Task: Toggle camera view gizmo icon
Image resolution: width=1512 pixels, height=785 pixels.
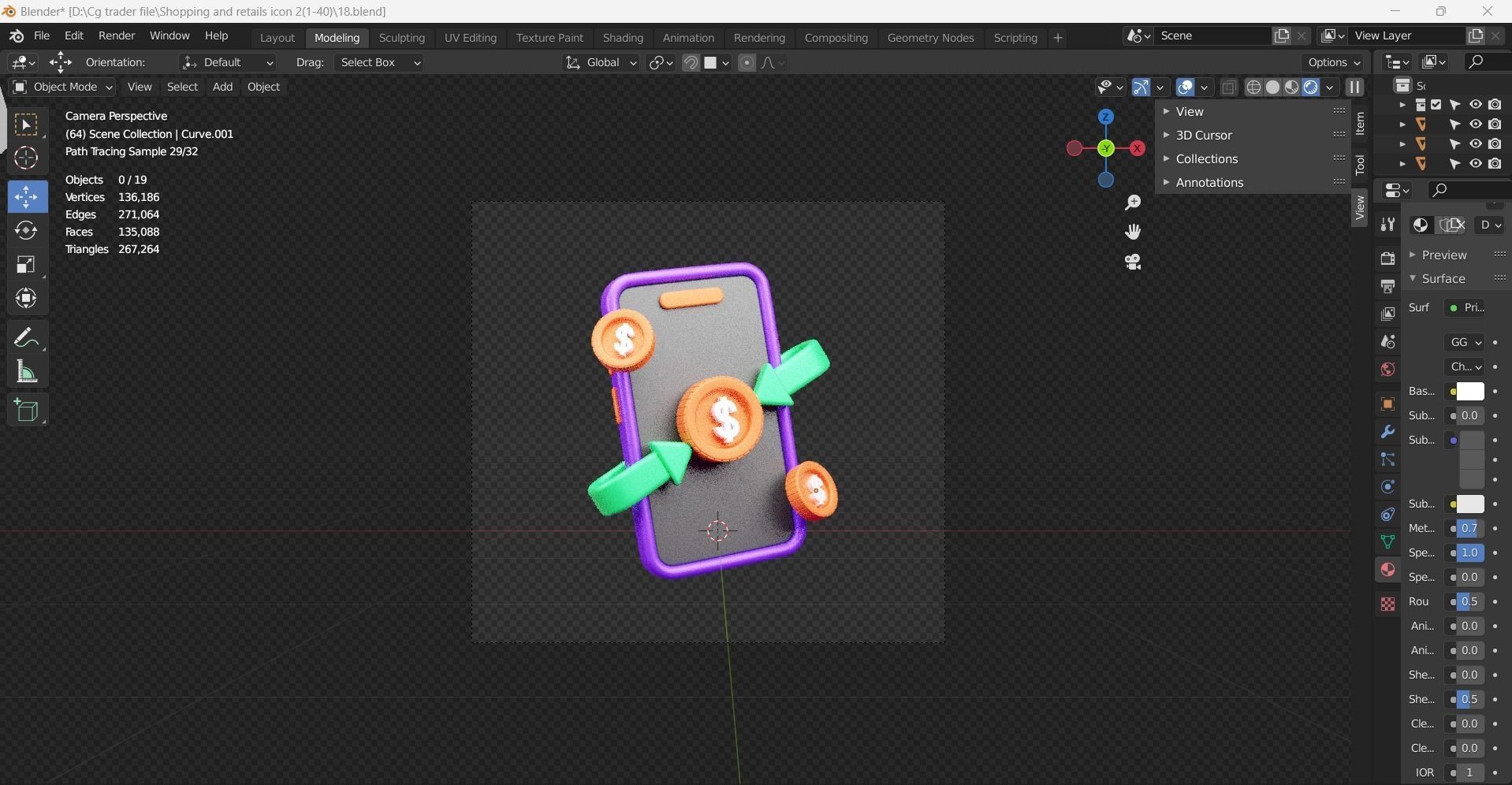Action: tap(1133, 262)
